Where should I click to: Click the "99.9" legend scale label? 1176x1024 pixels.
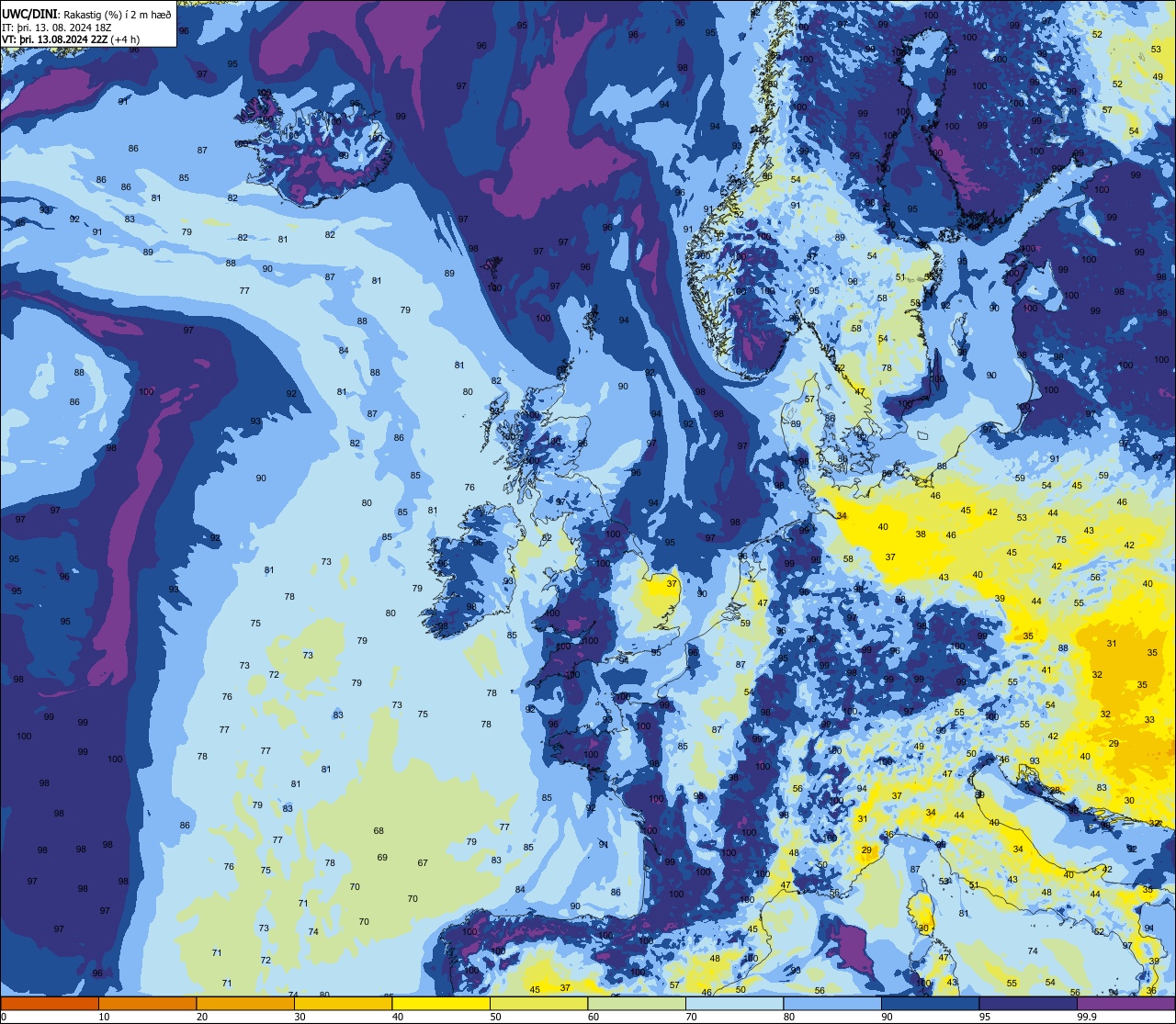point(1087,1017)
